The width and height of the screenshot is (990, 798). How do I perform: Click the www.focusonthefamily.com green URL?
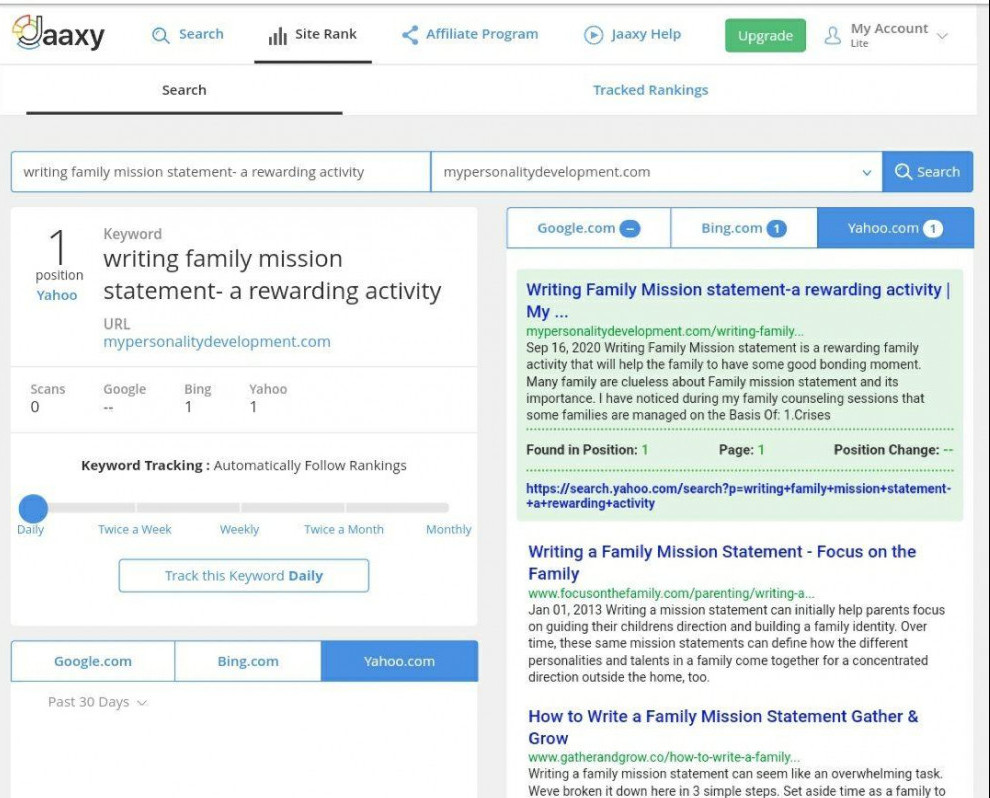(671, 593)
